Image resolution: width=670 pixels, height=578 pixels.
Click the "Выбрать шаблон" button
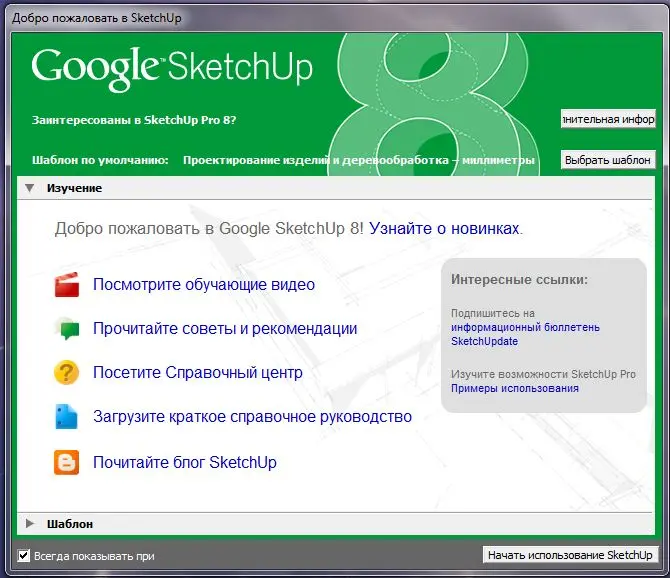pyautogui.click(x=608, y=160)
